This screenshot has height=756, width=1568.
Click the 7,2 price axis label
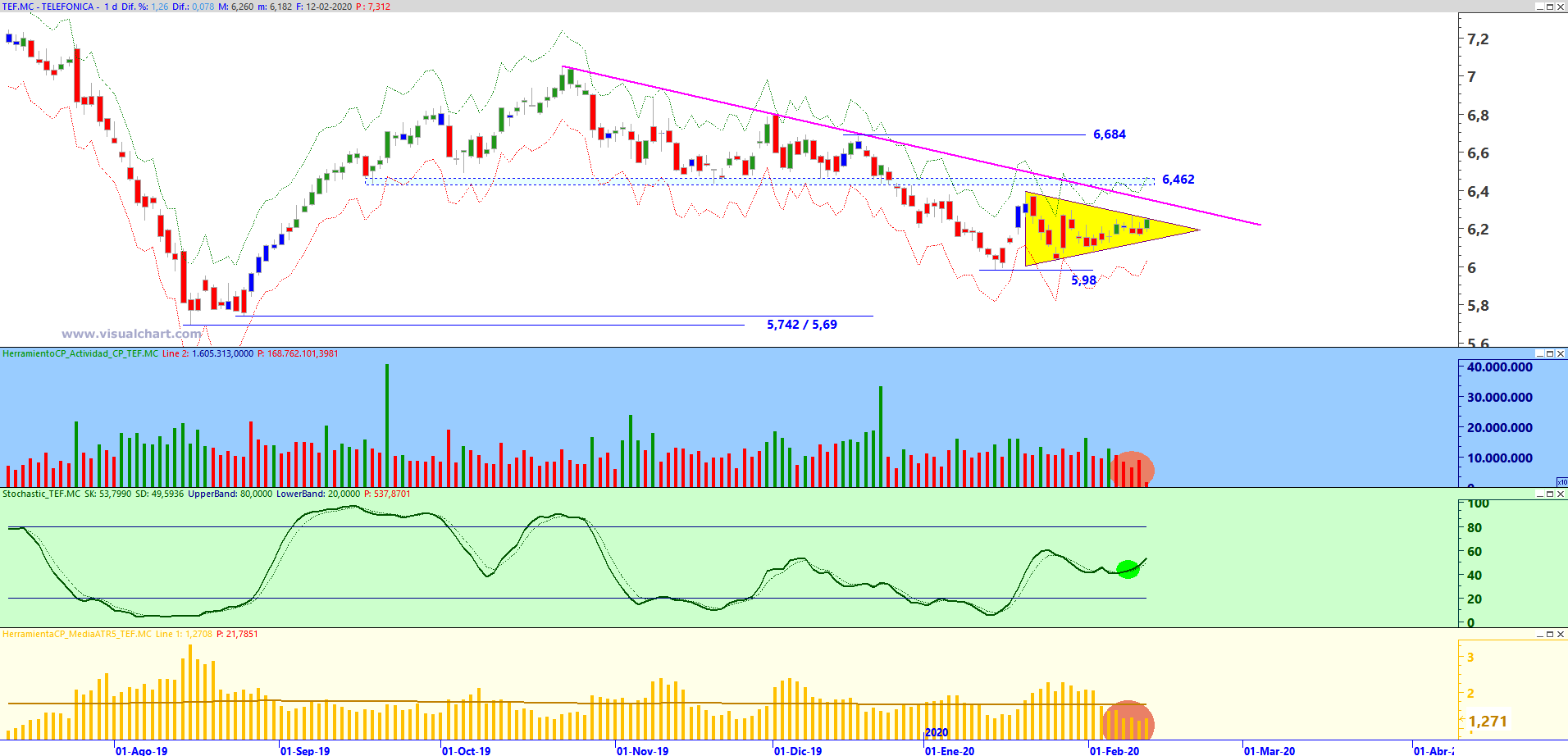[x=1478, y=39]
